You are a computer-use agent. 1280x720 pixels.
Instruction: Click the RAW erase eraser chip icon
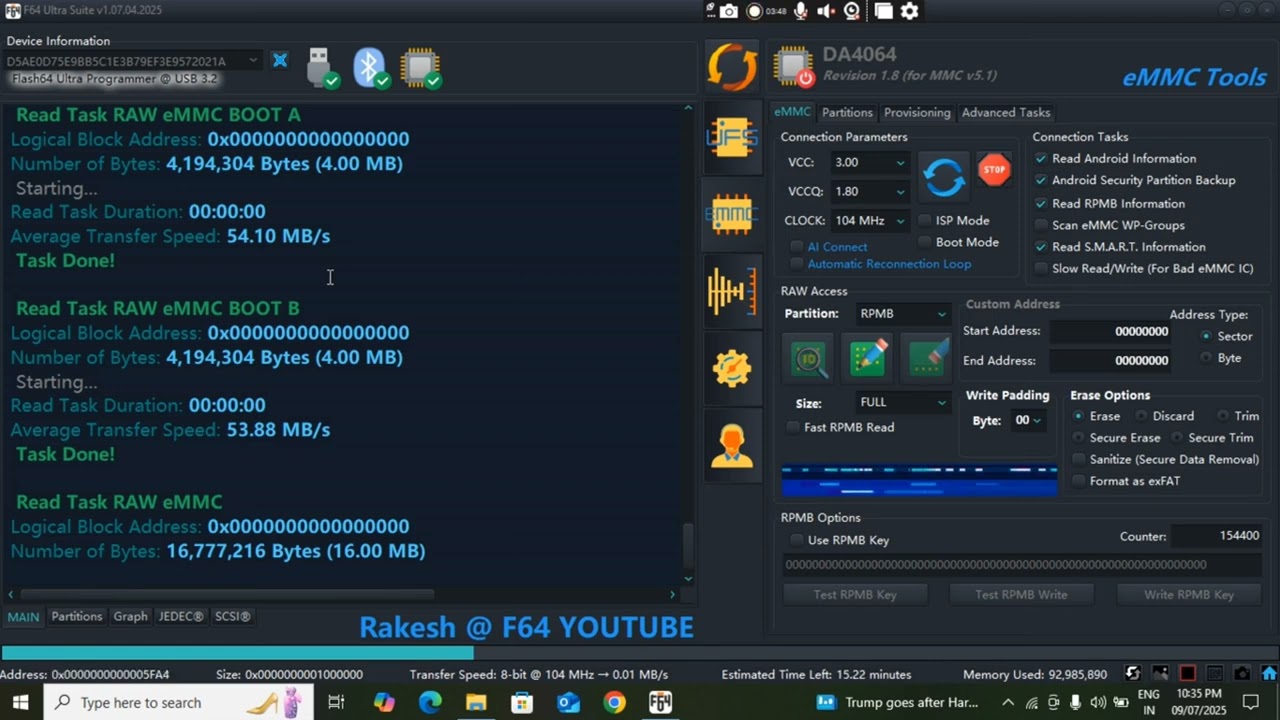tap(925, 359)
